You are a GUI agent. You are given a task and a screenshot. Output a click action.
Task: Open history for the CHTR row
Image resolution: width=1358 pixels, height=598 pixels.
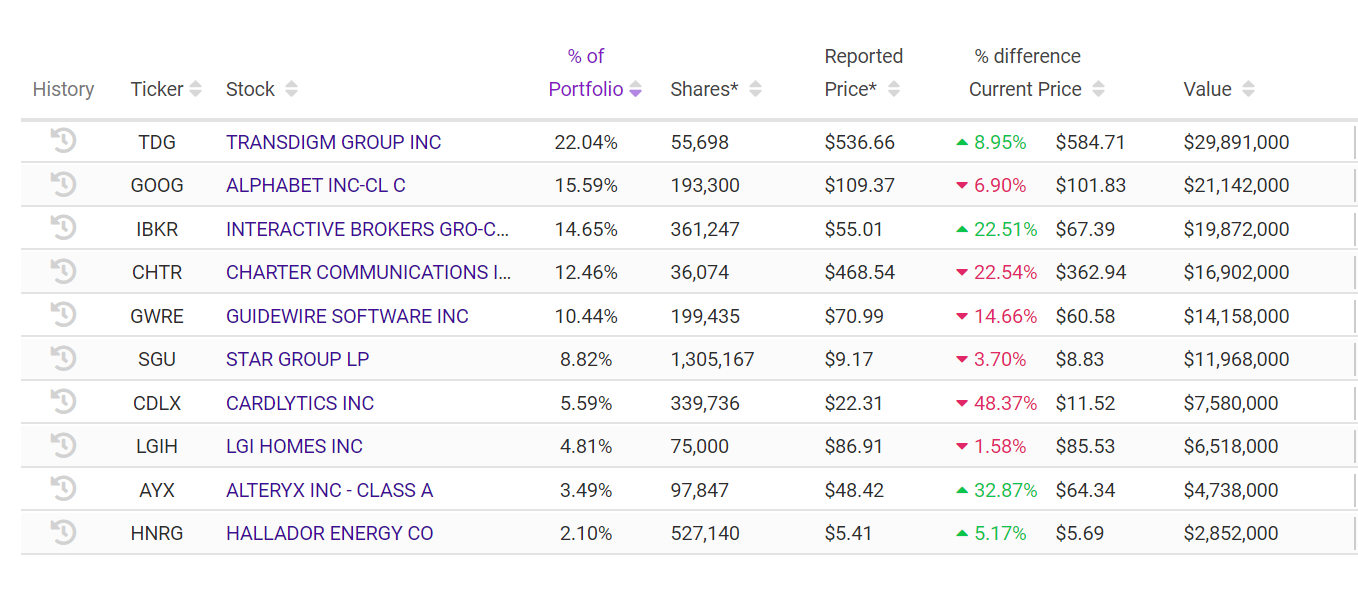[x=63, y=271]
